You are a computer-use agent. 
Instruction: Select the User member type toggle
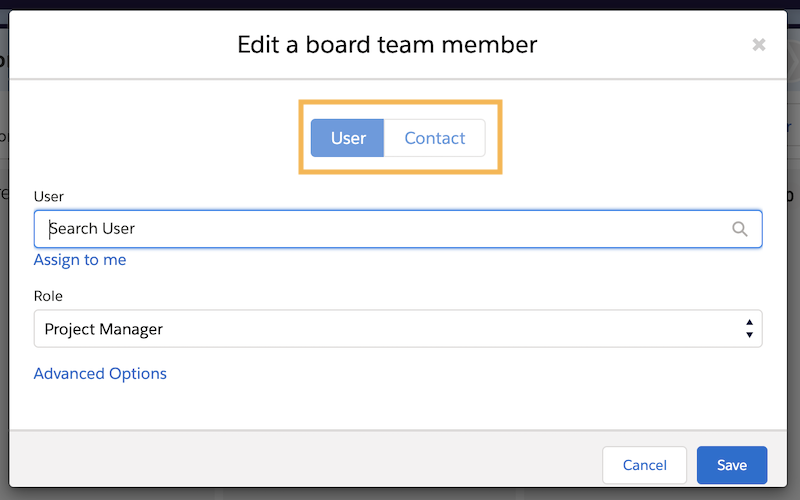click(x=347, y=138)
